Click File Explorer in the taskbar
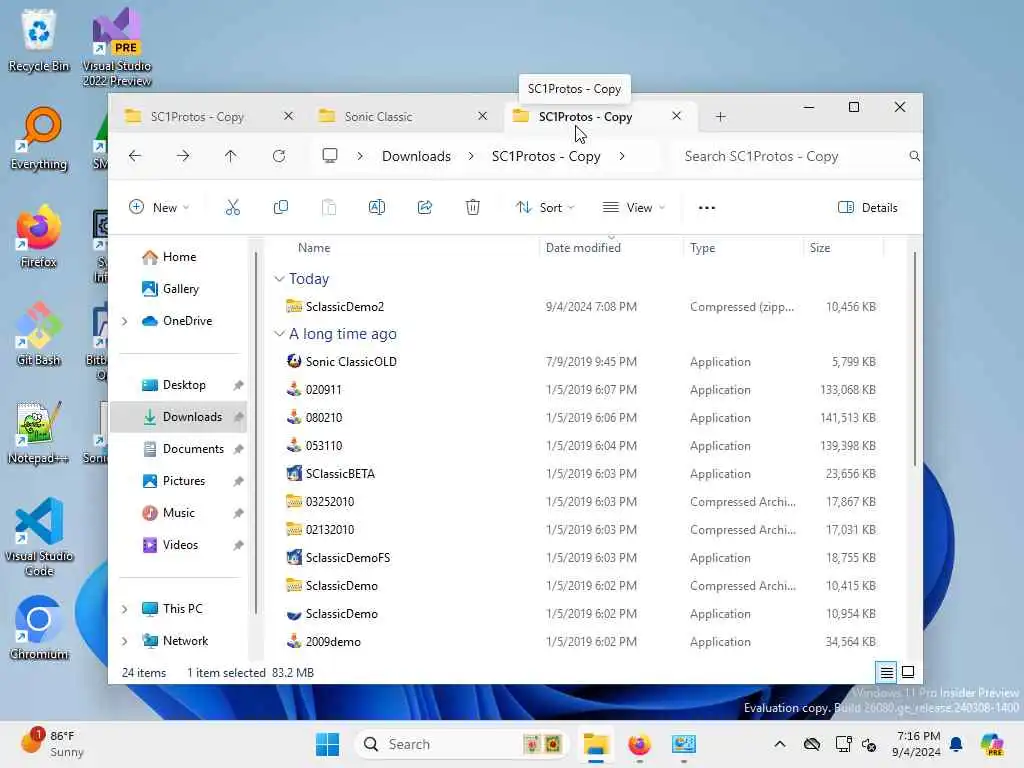The image size is (1024, 768). tap(596, 744)
